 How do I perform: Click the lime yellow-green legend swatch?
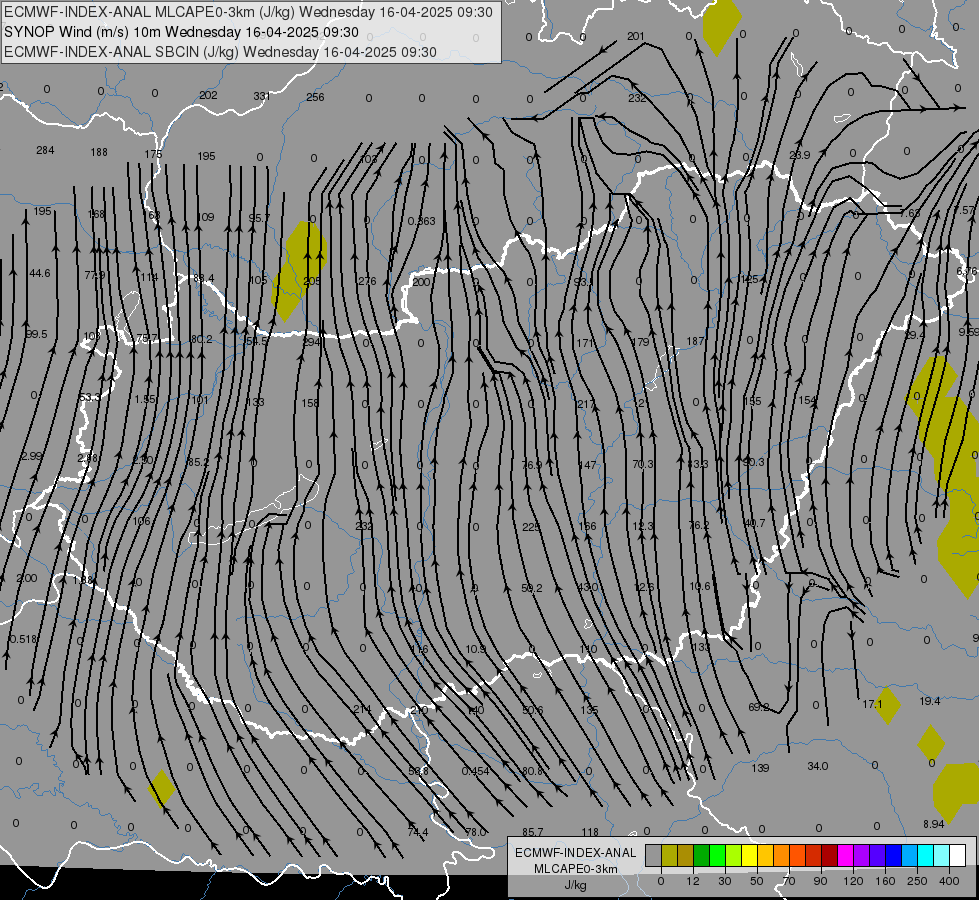tap(733, 855)
